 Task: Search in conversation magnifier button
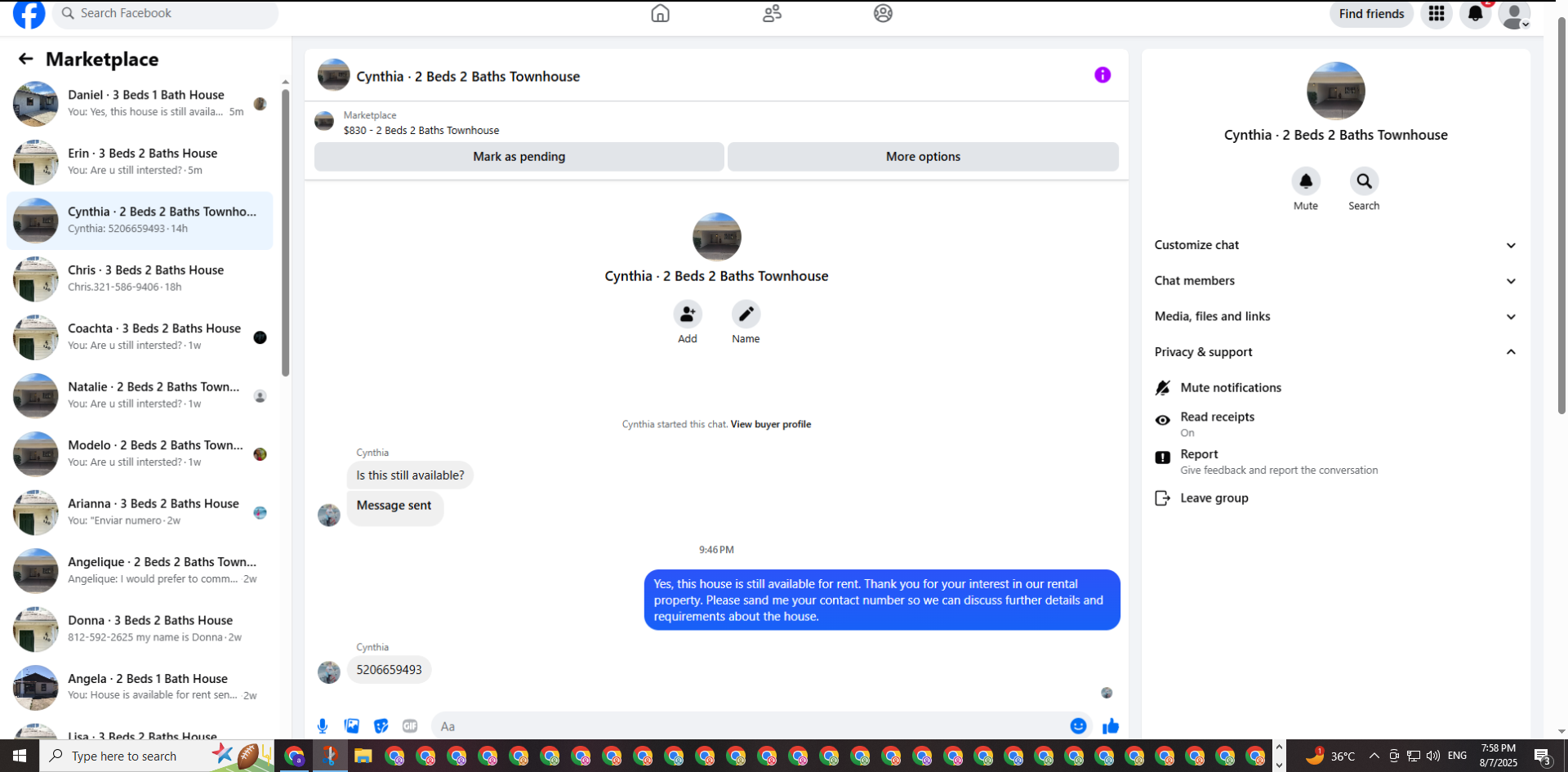click(1364, 181)
